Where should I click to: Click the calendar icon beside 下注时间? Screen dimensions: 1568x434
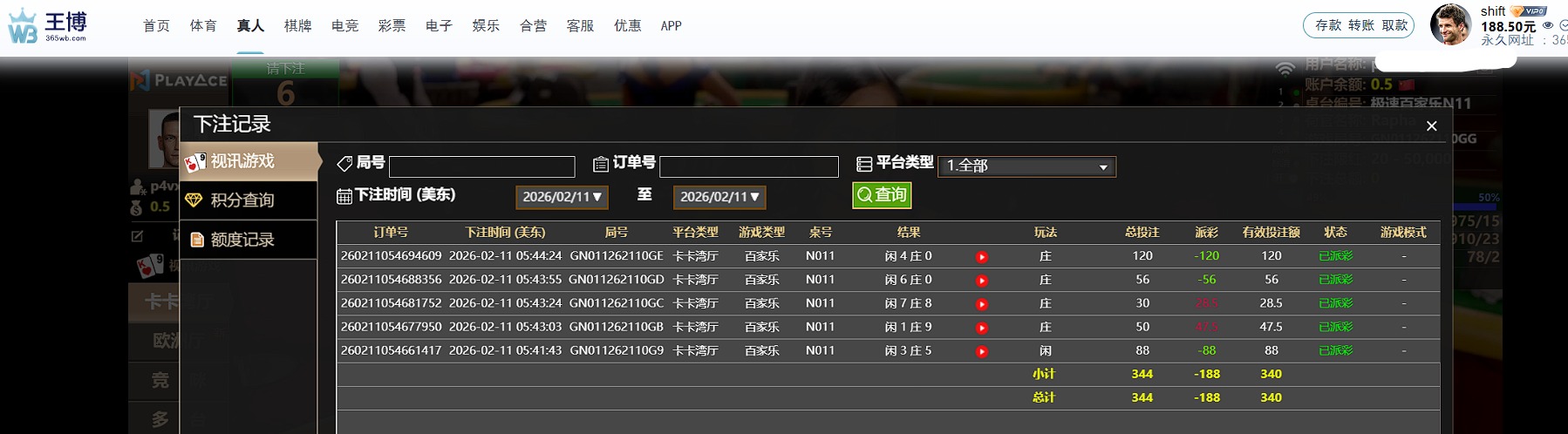pyautogui.click(x=344, y=196)
